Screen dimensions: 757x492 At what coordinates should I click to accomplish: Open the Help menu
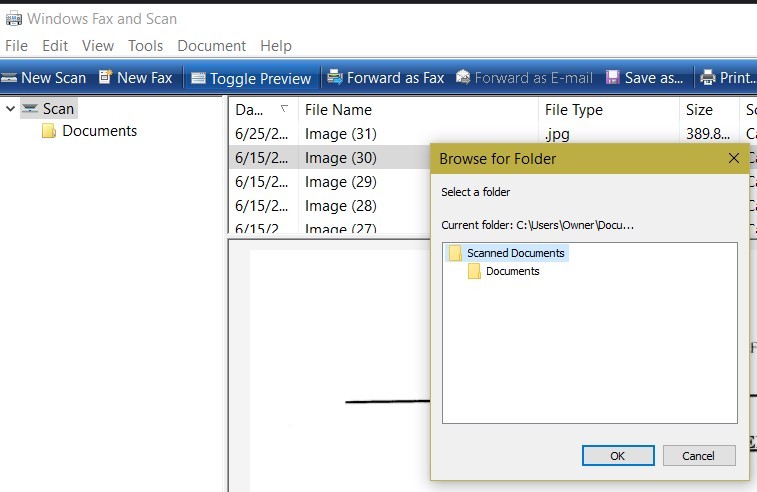(x=276, y=45)
